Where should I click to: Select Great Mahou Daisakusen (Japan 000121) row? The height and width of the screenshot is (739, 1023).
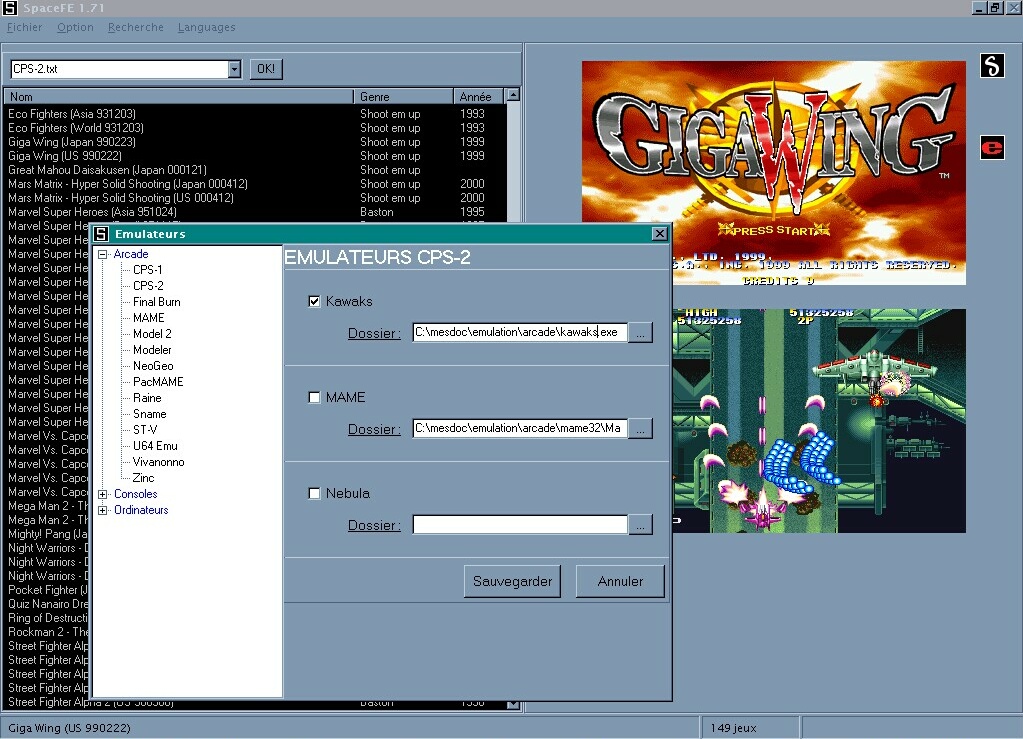tap(254, 170)
